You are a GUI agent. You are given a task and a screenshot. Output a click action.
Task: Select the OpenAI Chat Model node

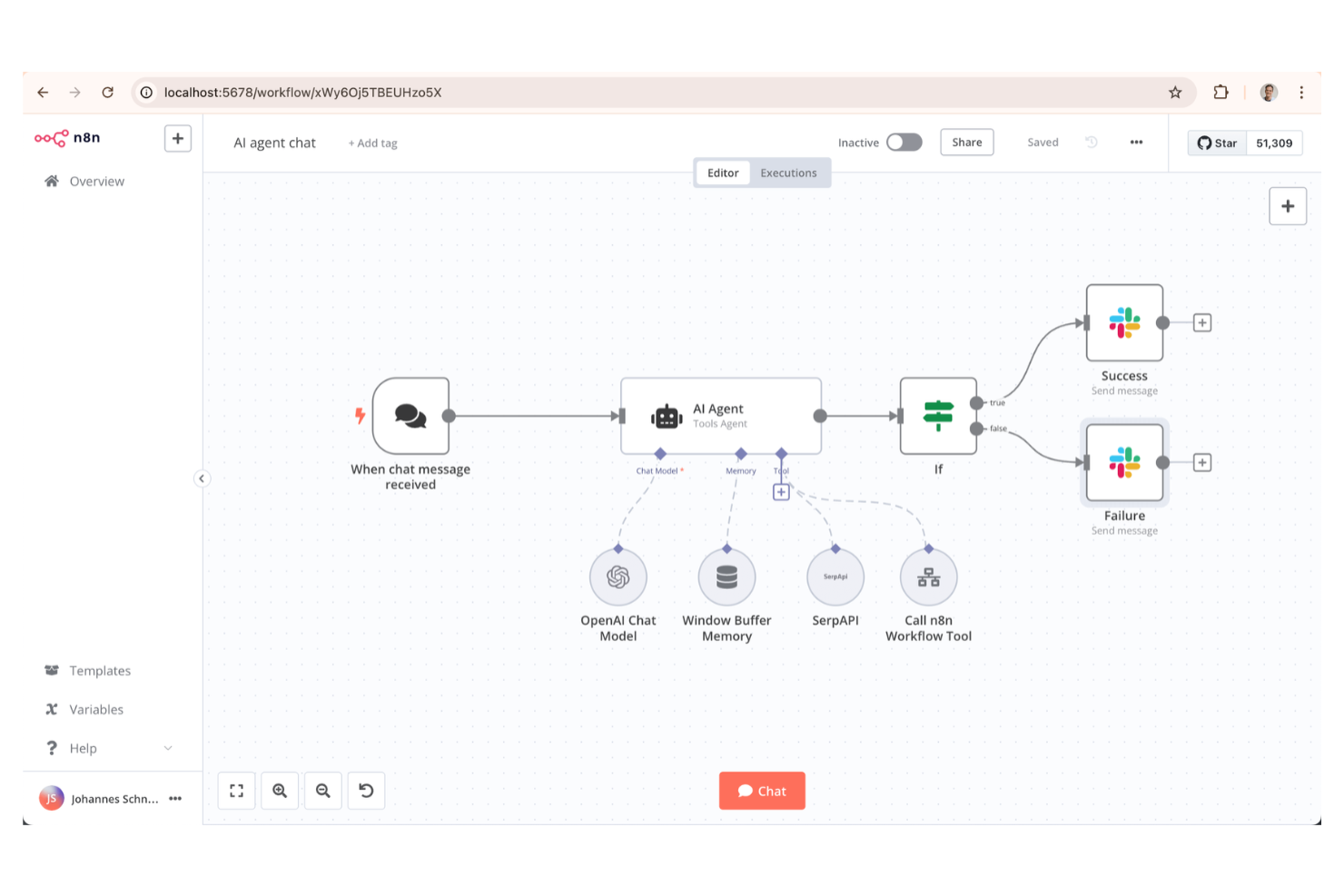[x=618, y=577]
